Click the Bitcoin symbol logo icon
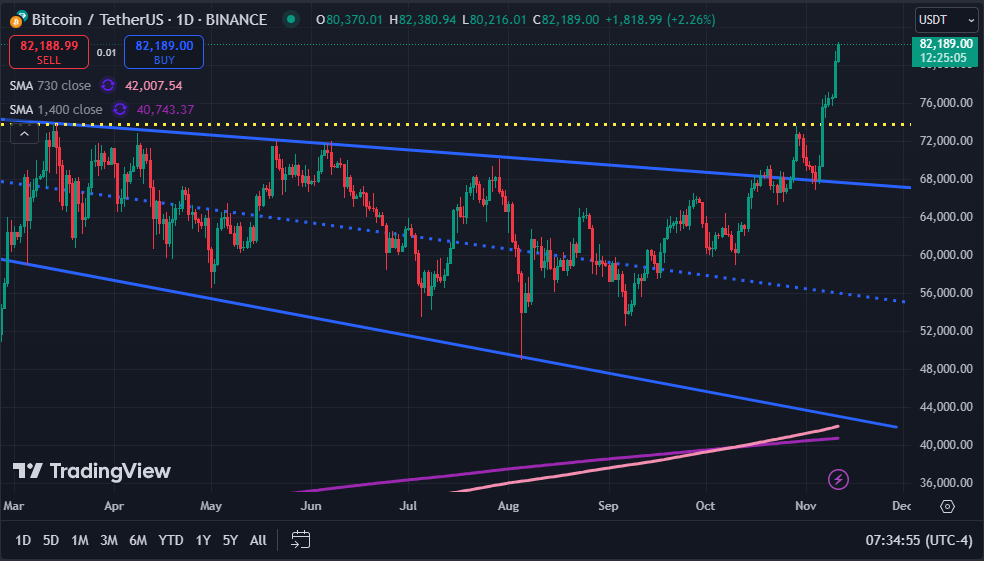This screenshot has height=561, width=984. click(17, 19)
